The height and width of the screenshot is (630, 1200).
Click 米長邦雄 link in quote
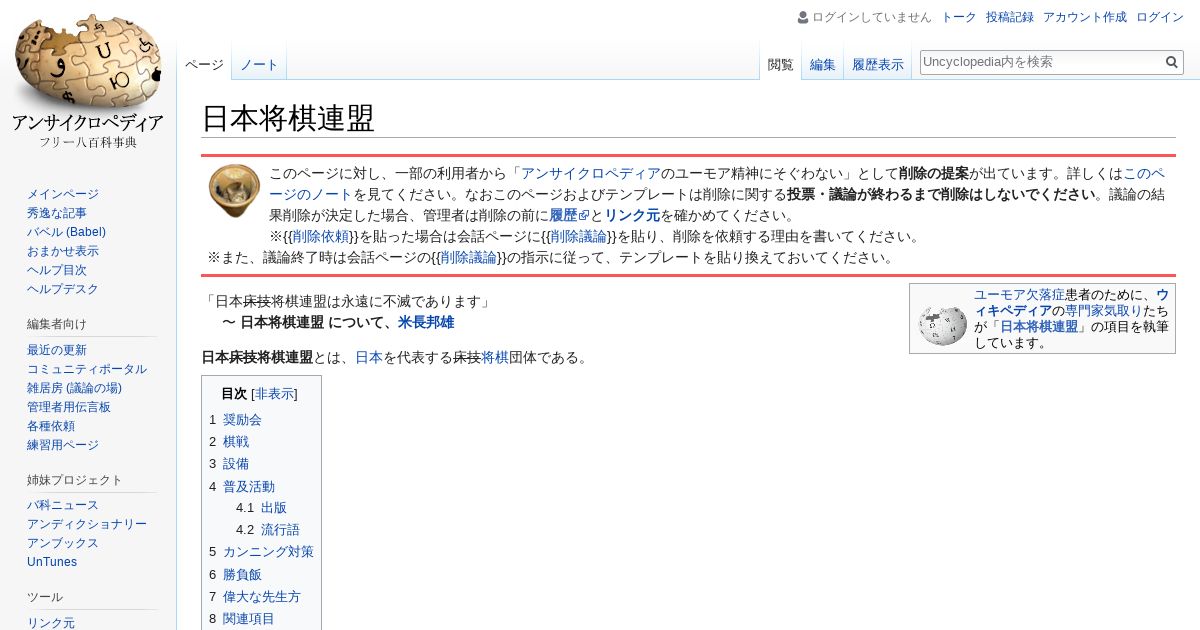click(426, 323)
